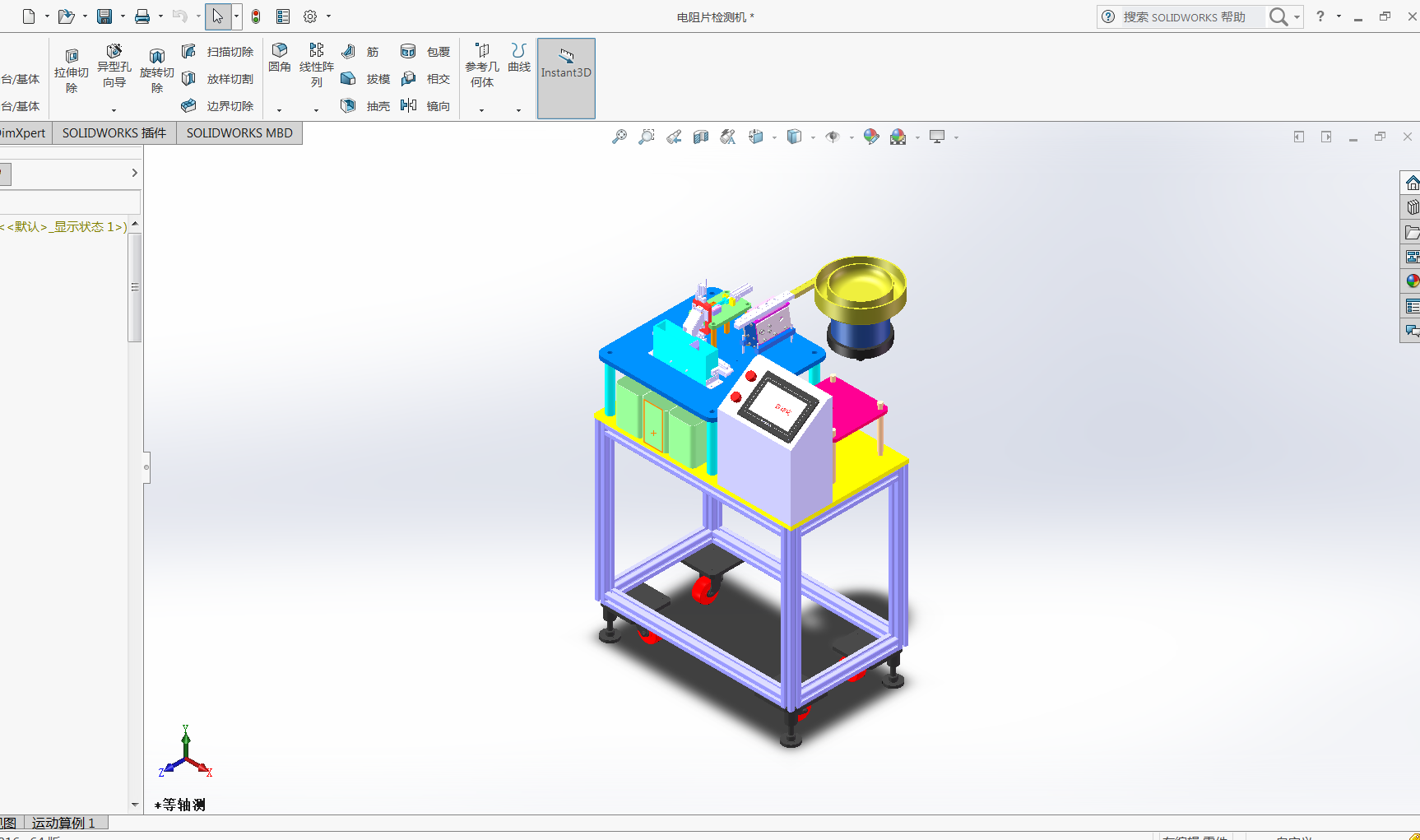Expand the 异型孔向导 dropdown arrow
The width and height of the screenshot is (1420, 840).
coord(114,109)
